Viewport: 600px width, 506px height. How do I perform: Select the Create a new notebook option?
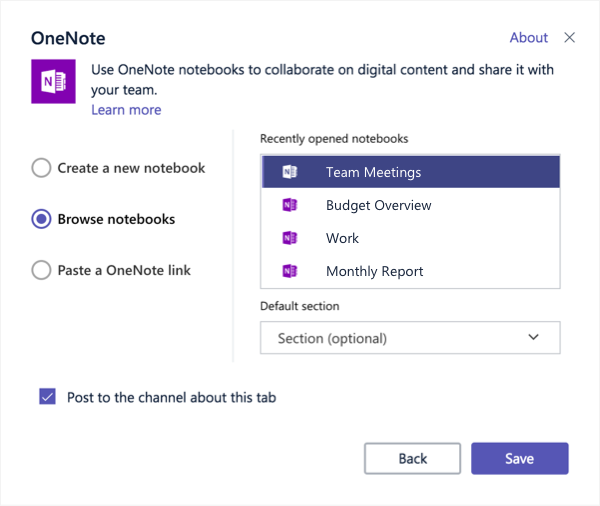point(41,168)
